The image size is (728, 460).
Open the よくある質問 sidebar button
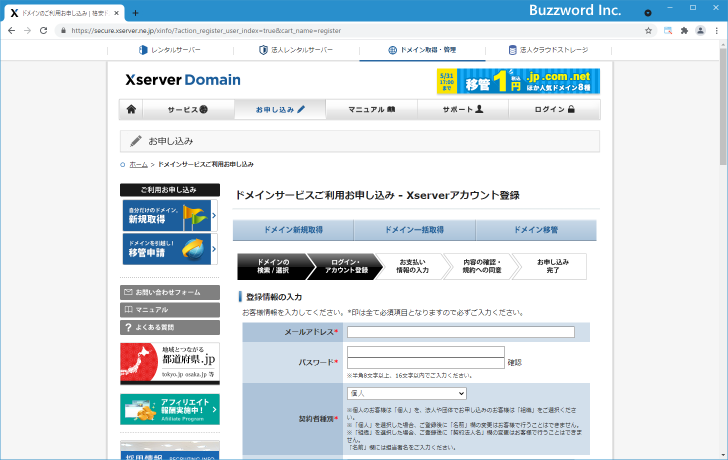[170, 327]
